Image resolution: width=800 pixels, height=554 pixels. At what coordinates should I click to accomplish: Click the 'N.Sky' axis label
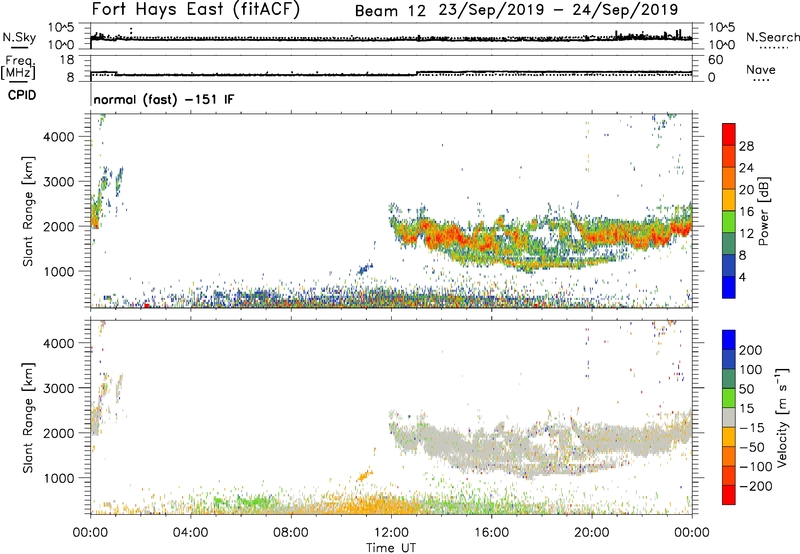(19, 37)
